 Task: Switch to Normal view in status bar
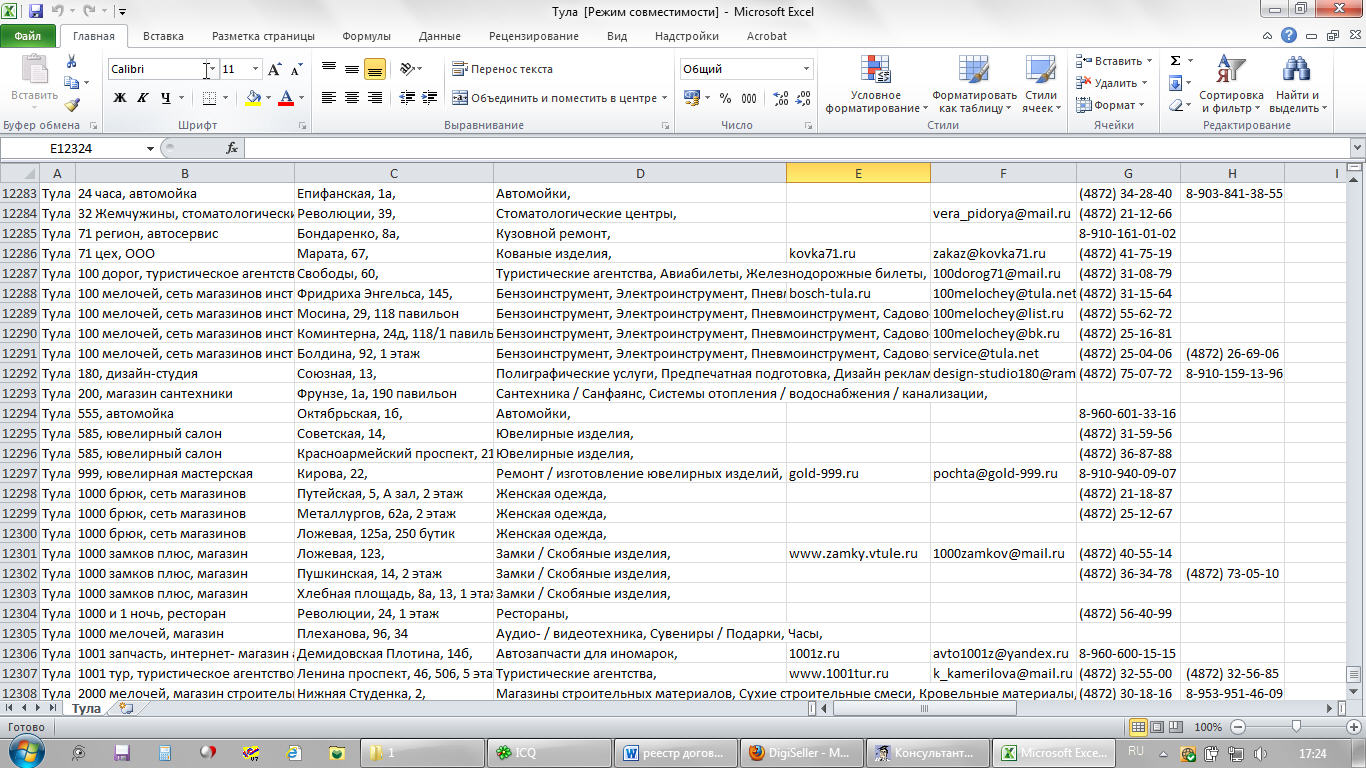(x=1138, y=727)
